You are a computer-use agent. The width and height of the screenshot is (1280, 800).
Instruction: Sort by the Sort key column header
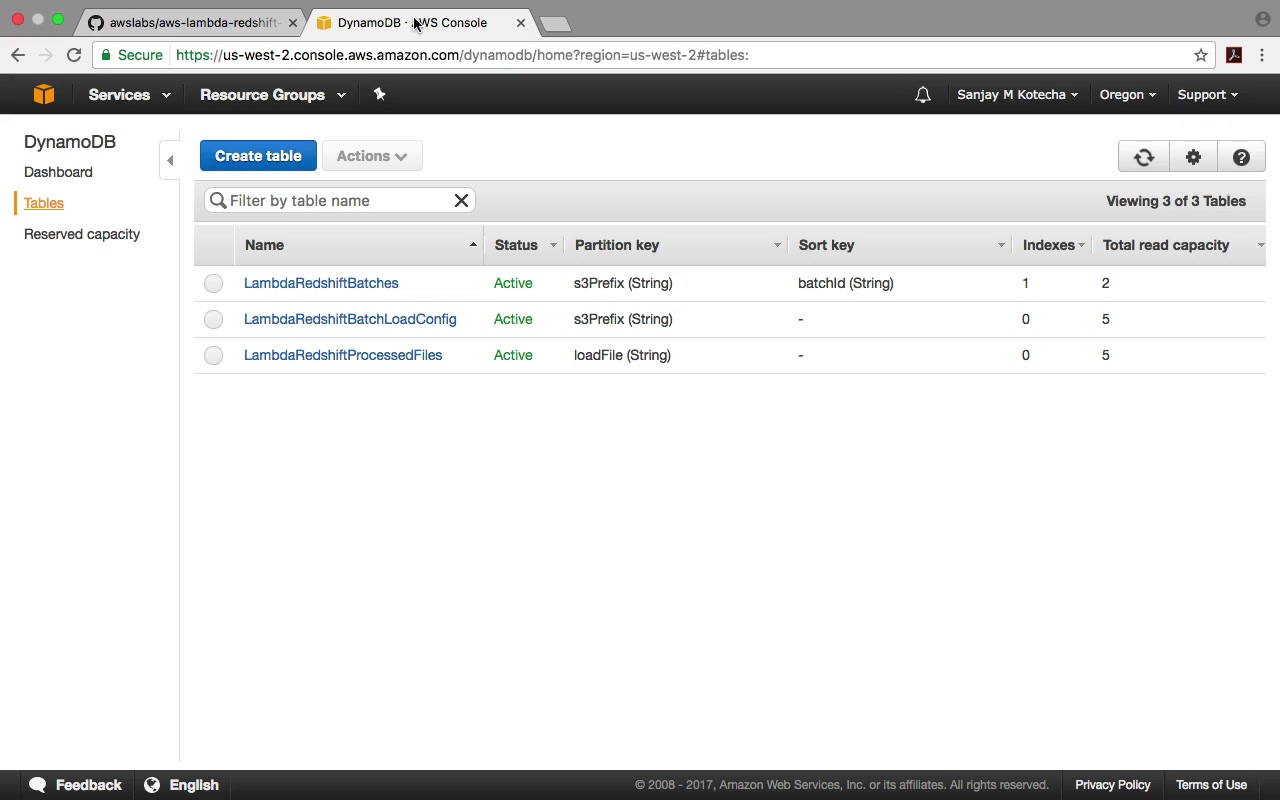click(900, 245)
